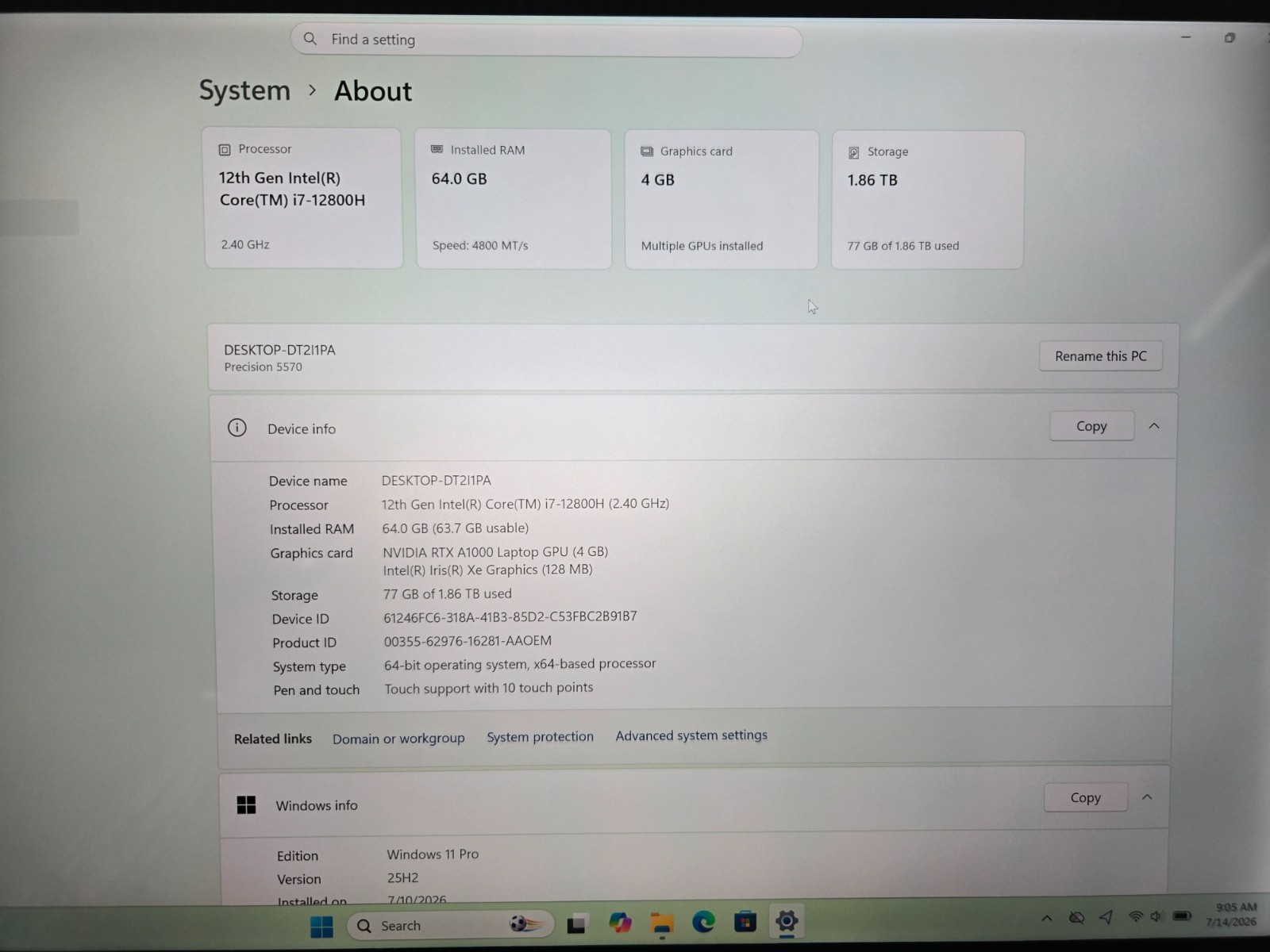Click the battery tray icon
This screenshot has height=952, width=1270.
[1182, 916]
